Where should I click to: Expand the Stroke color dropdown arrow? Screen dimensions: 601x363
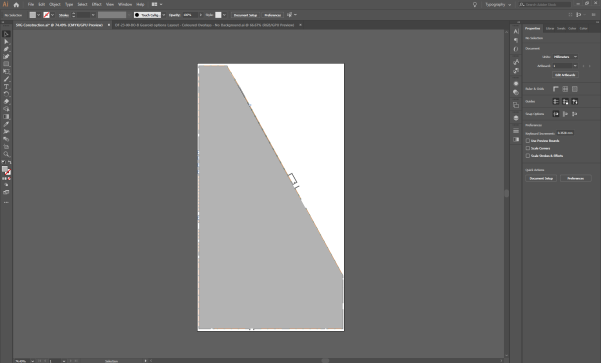(53, 15)
